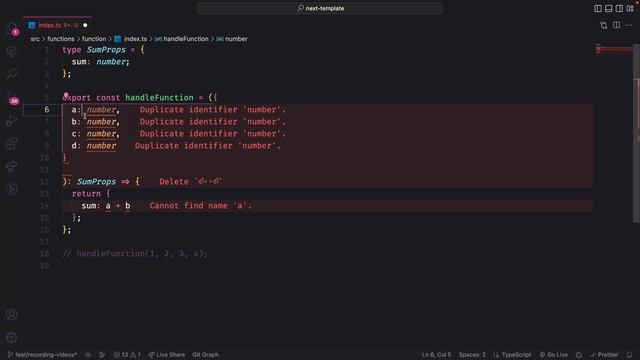Click the 'Delete' error hint on line 12
The height and width of the screenshot is (360, 640).
[x=190, y=182]
